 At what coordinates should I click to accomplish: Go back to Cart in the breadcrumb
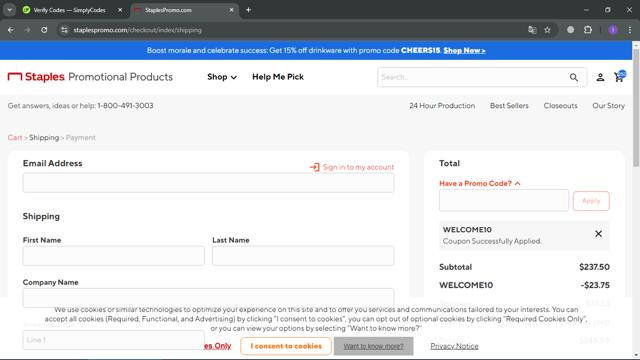15,138
